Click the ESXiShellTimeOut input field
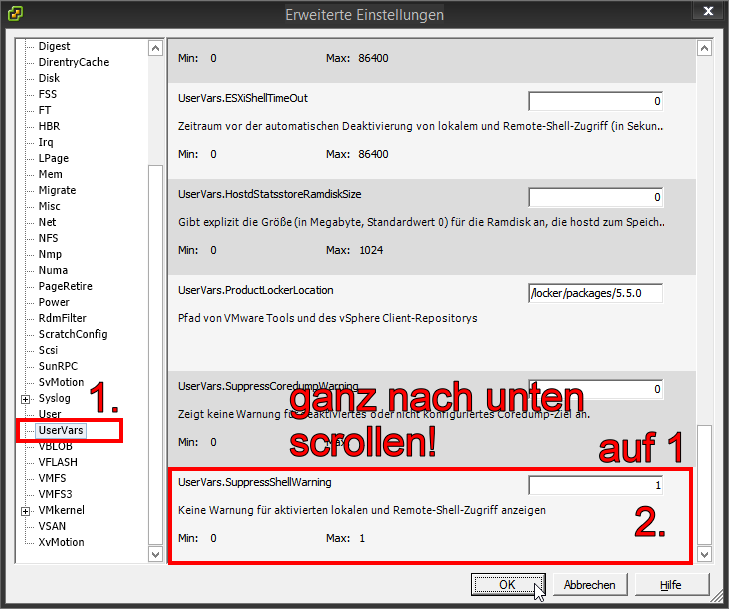This screenshot has height=609, width=729. coord(595,101)
